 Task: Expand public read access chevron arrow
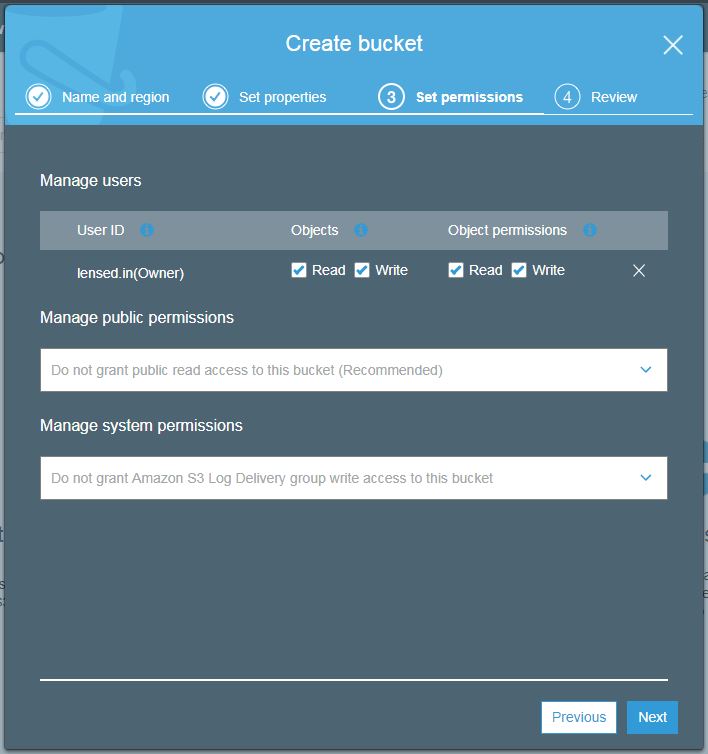(646, 370)
